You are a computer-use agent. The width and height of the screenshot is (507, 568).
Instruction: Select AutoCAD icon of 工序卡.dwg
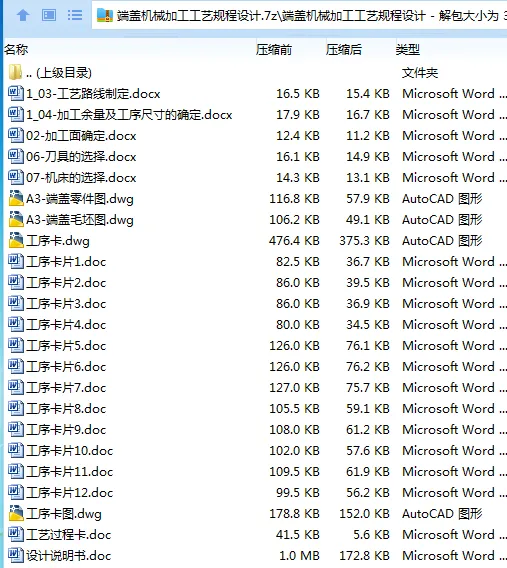click(16, 240)
